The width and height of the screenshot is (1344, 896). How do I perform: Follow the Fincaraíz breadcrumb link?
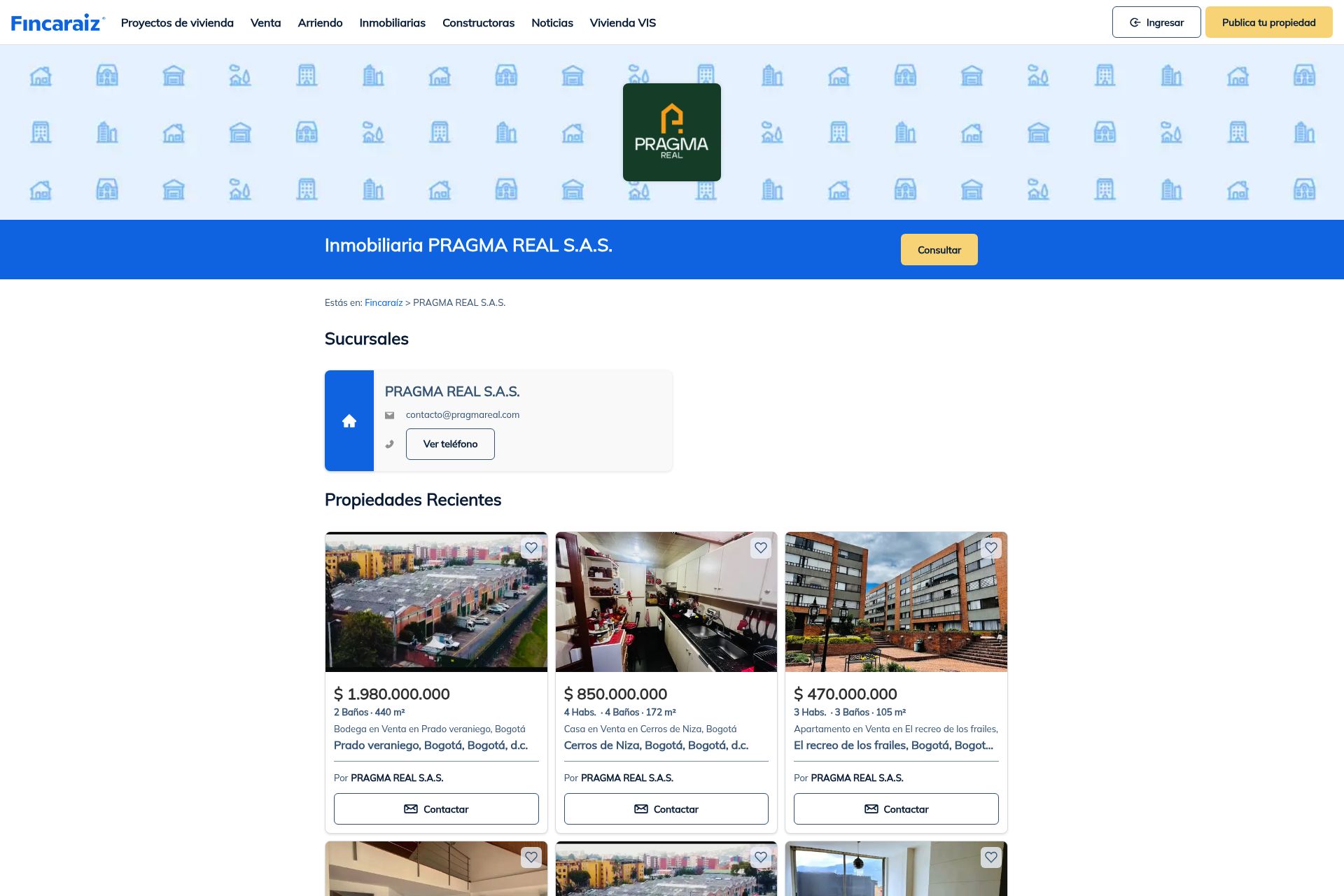point(384,302)
